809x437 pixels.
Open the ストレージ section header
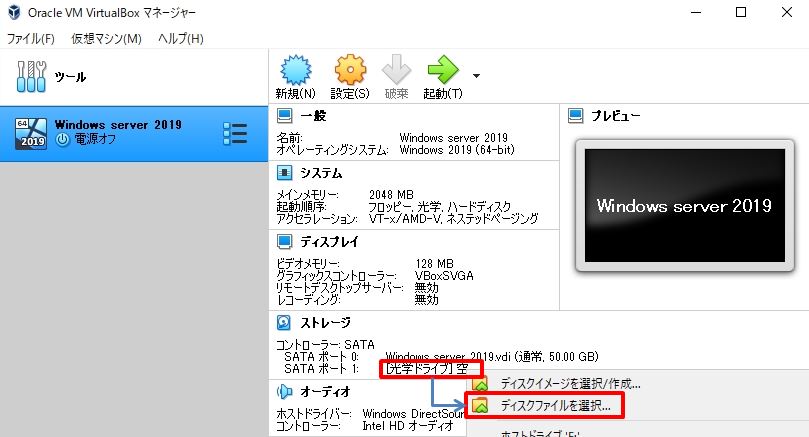(x=326, y=322)
